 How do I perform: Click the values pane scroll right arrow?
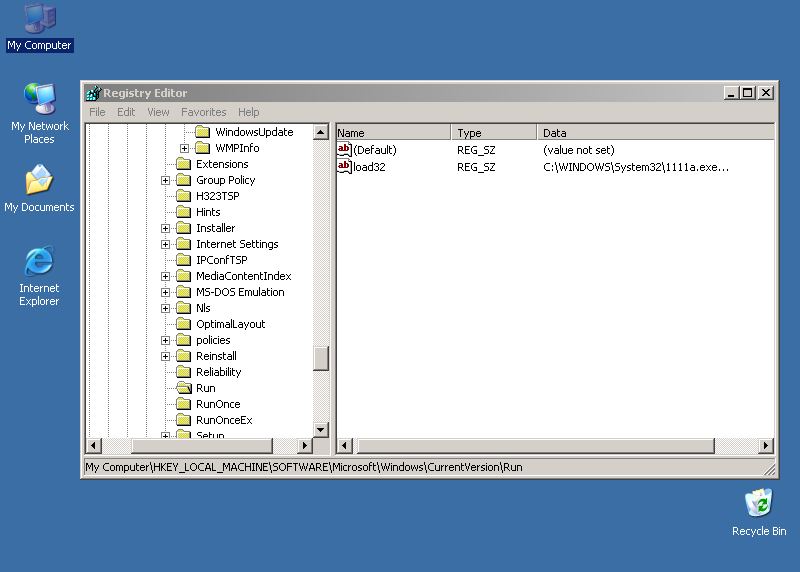tap(766, 445)
